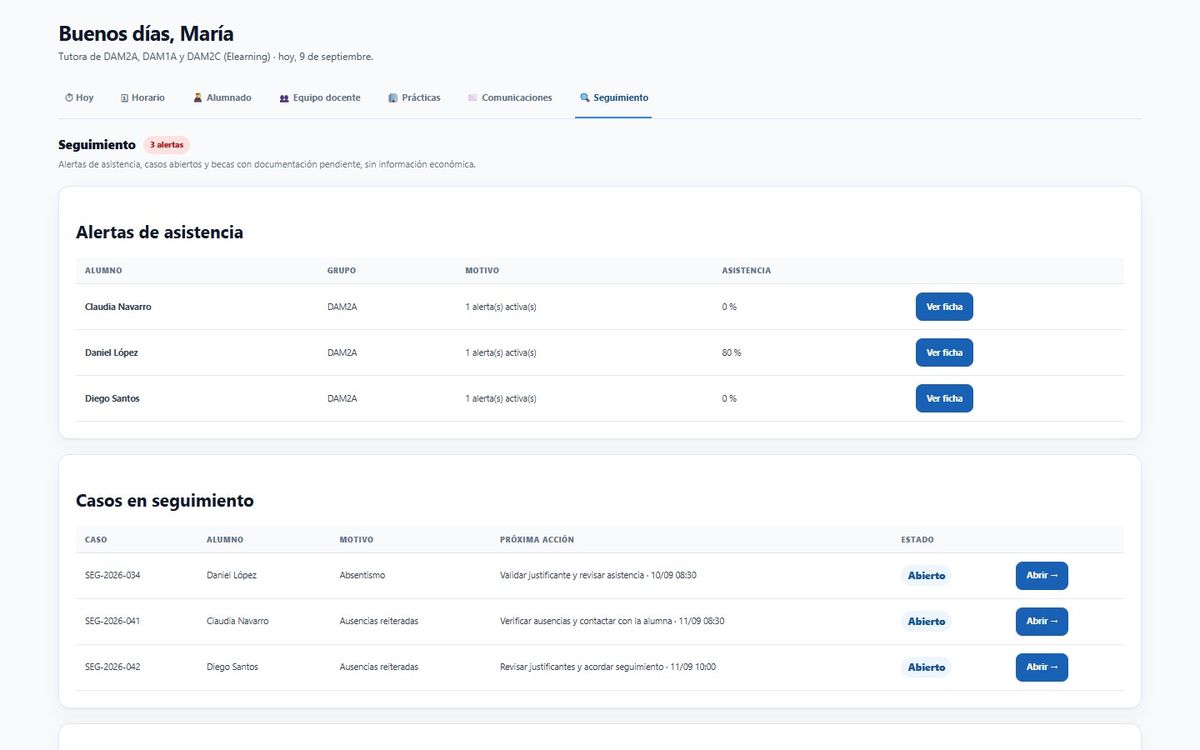Select Daniel López in attendance alerts
The height and width of the screenshot is (750, 1200).
112,353
